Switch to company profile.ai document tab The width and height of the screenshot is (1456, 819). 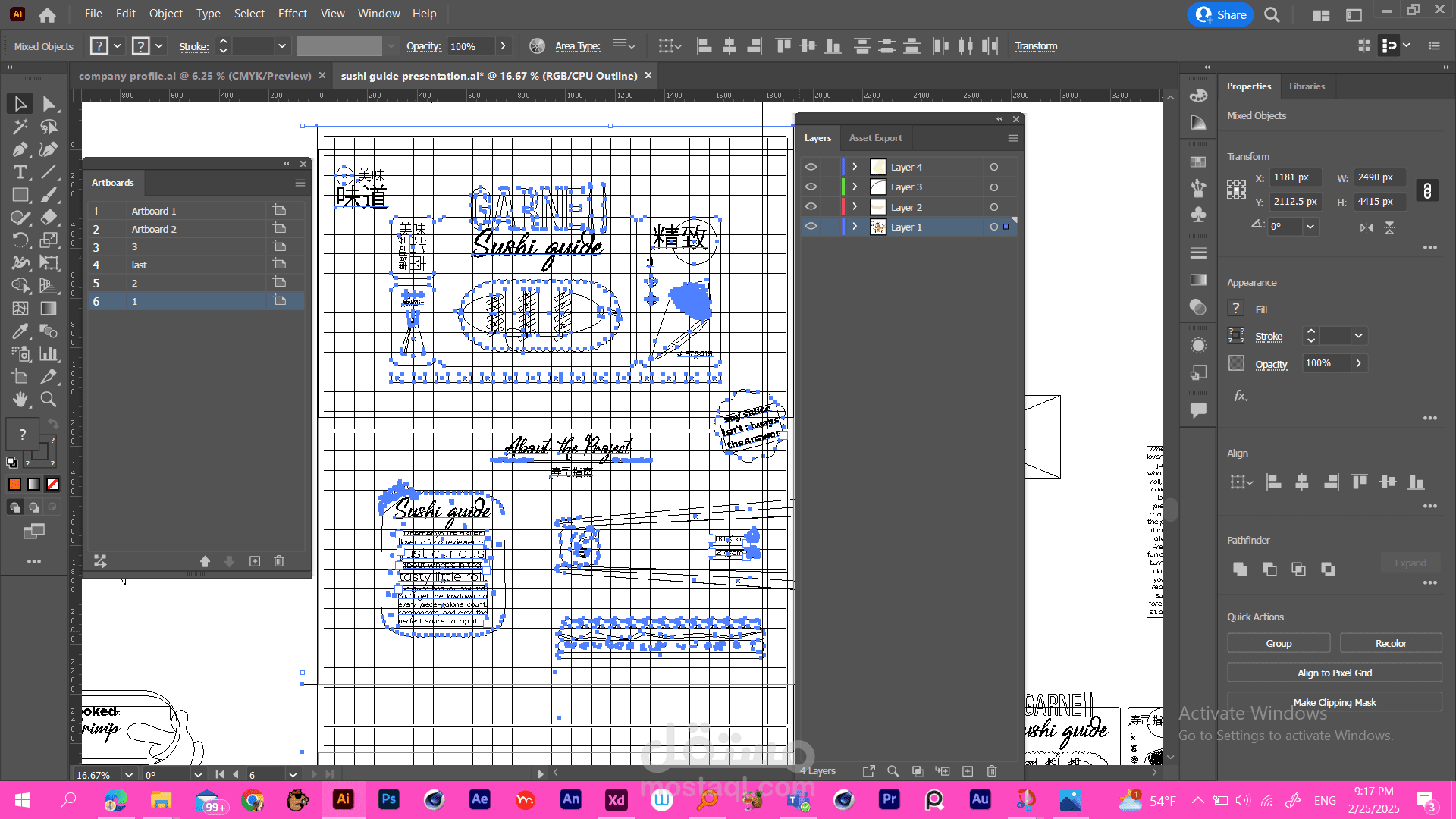click(x=195, y=76)
